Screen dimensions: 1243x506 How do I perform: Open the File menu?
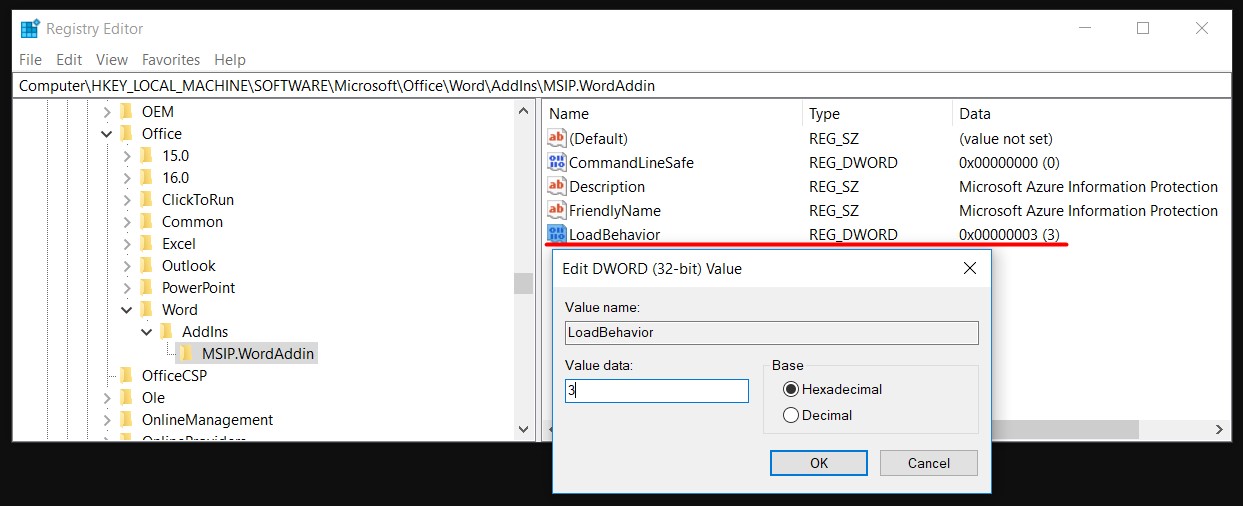[x=30, y=60]
